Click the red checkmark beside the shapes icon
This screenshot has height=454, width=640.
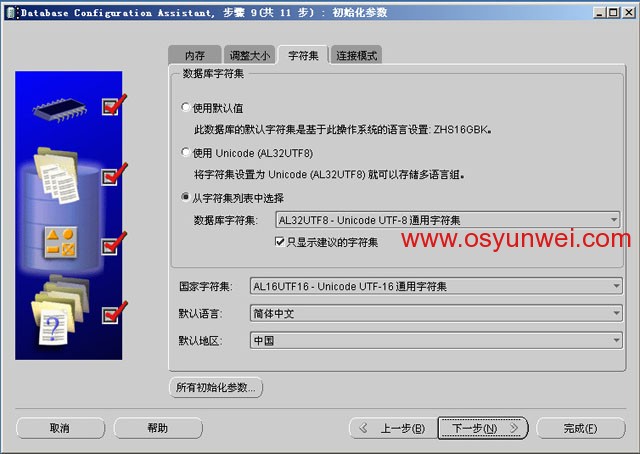[x=113, y=243]
